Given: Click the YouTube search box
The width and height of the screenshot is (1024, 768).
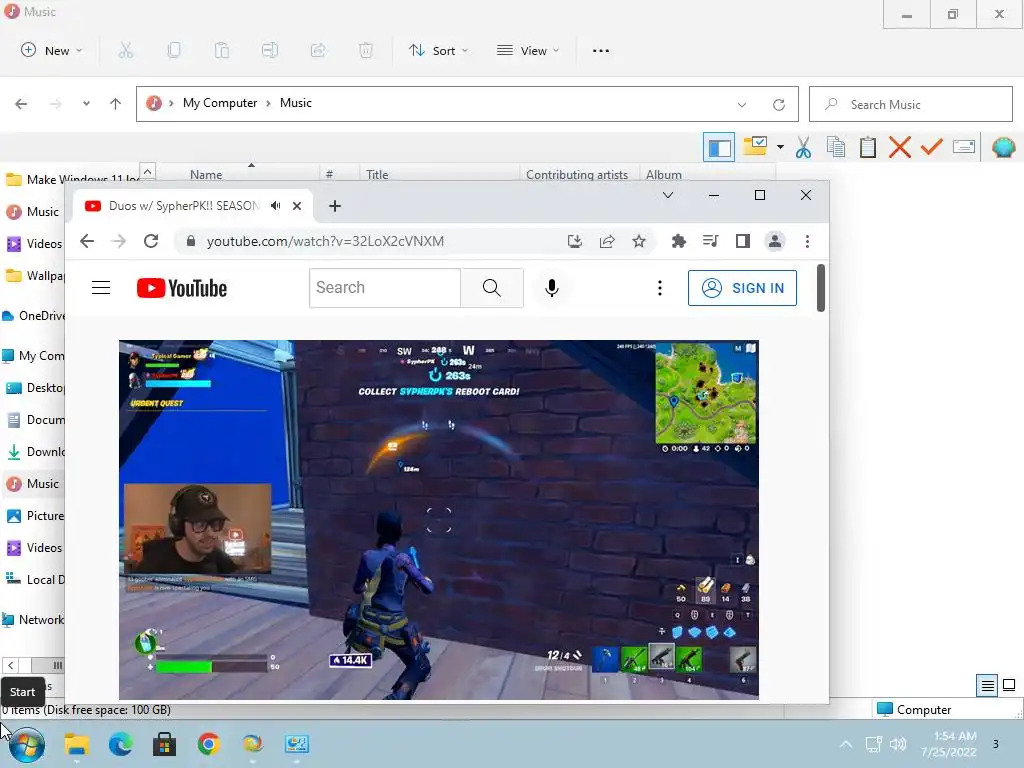Looking at the screenshot, I should coord(385,287).
